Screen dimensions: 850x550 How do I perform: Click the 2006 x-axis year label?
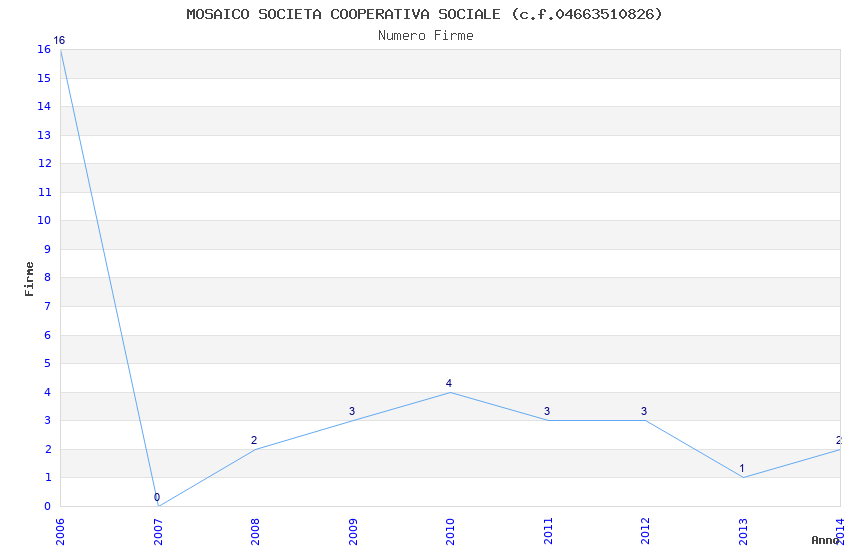(x=60, y=532)
